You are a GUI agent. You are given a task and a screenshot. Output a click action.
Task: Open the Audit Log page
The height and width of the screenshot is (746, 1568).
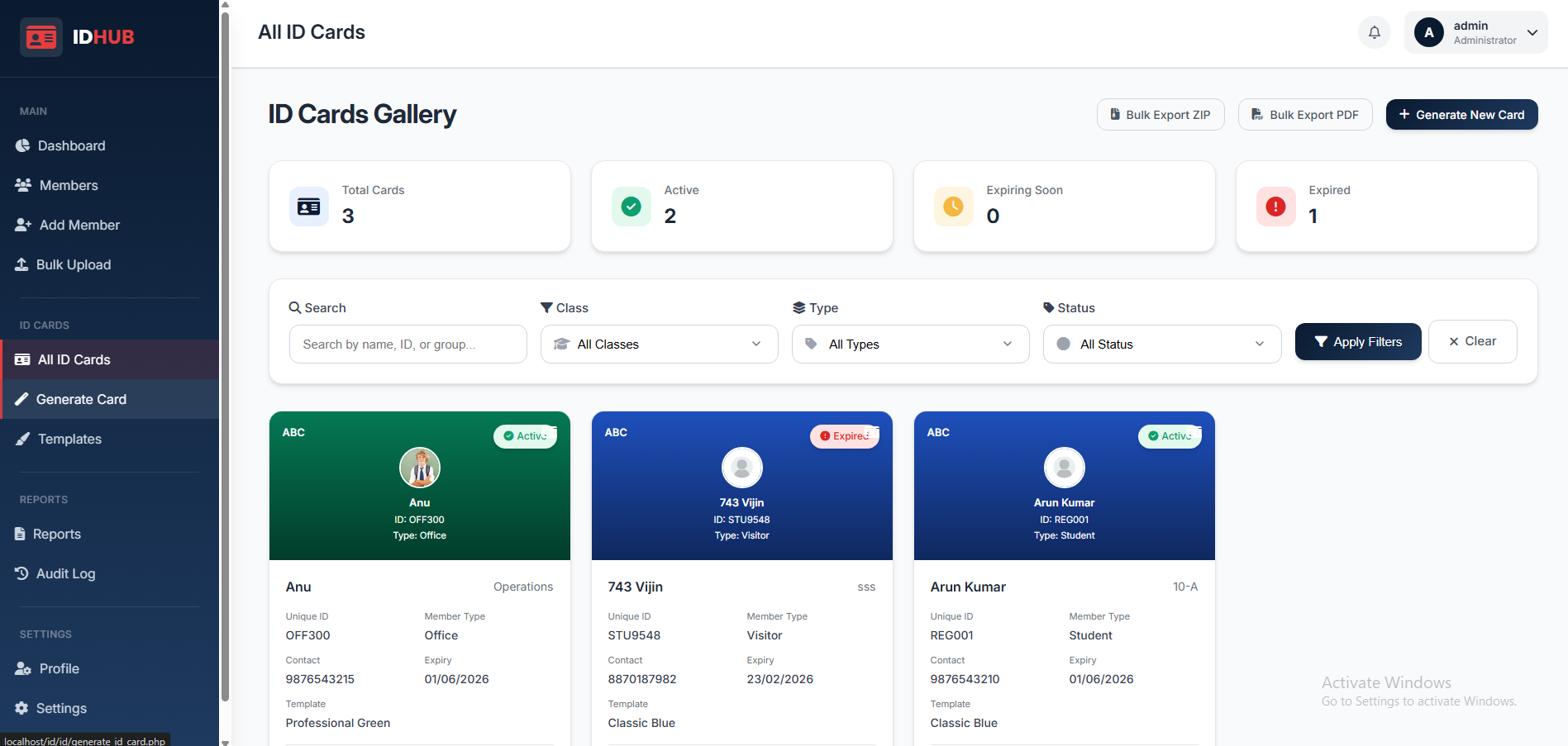(65, 573)
